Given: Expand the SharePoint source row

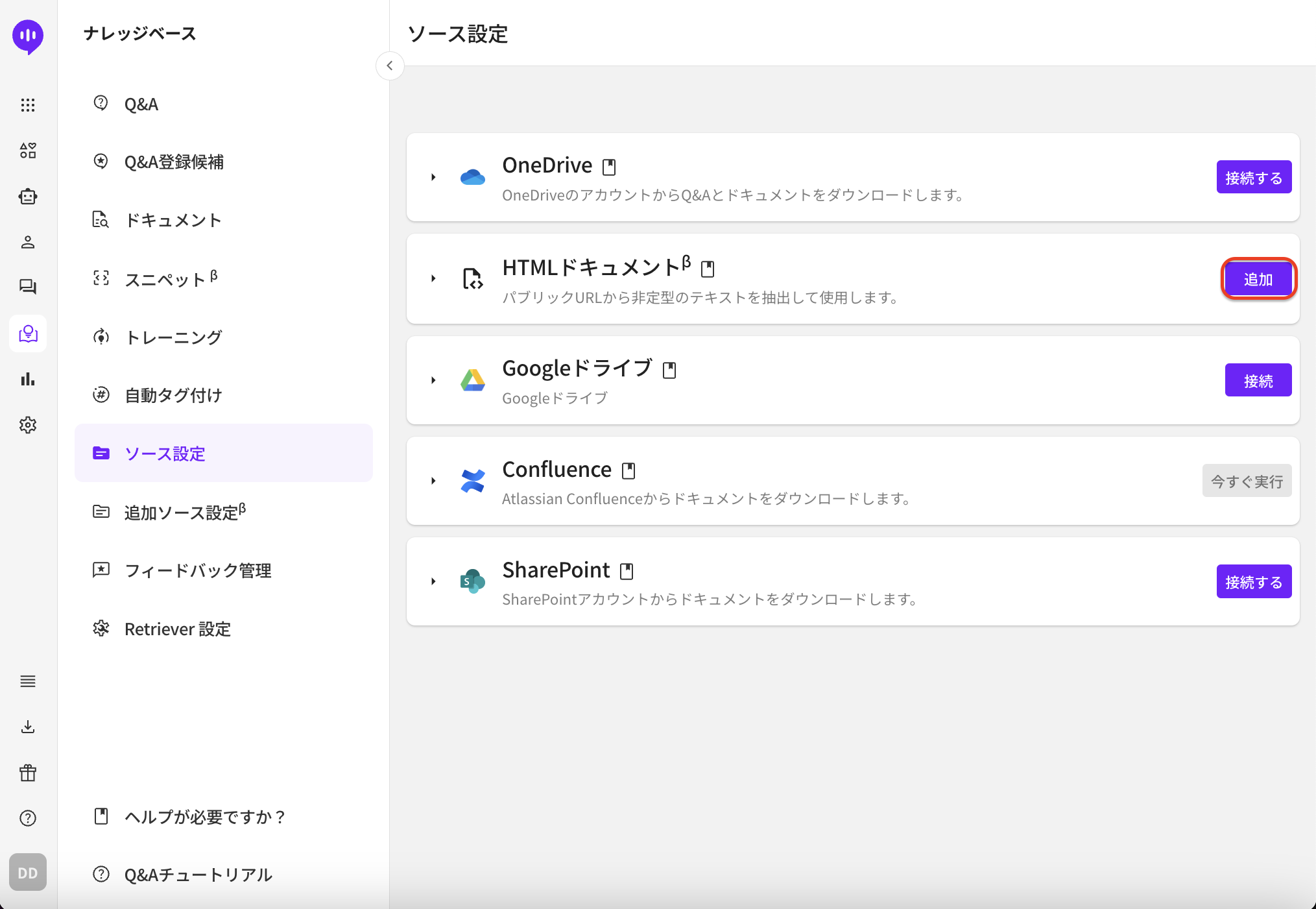Looking at the screenshot, I should [433, 581].
